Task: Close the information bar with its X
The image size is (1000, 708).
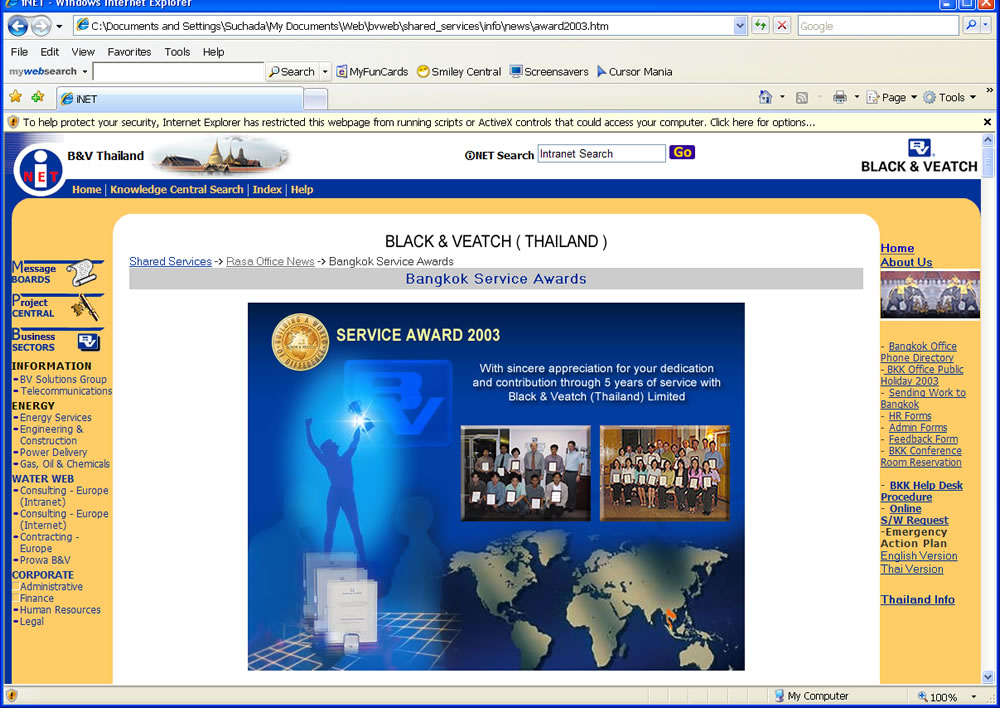Action: coord(987,122)
